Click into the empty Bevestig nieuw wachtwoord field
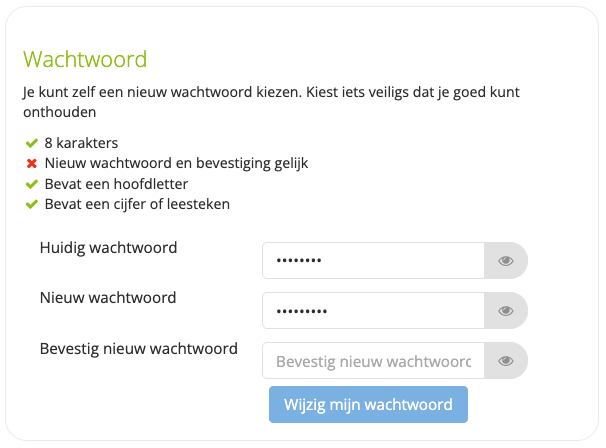 click(x=373, y=361)
